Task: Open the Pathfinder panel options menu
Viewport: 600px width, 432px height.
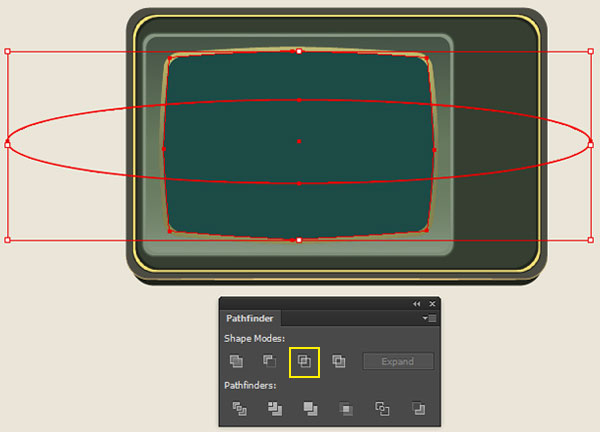Action: coord(429,318)
